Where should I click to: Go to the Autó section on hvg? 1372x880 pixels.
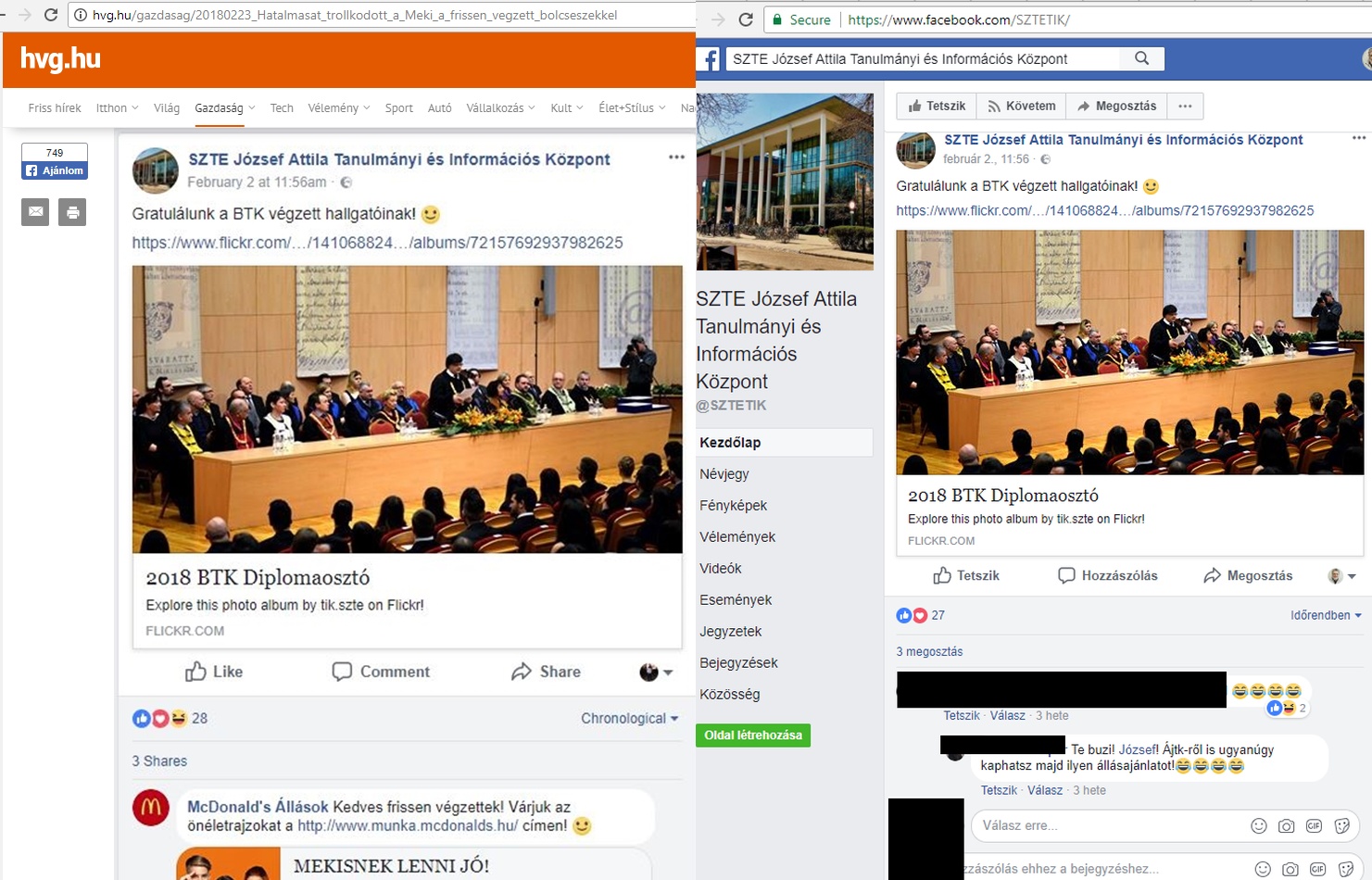(x=440, y=108)
